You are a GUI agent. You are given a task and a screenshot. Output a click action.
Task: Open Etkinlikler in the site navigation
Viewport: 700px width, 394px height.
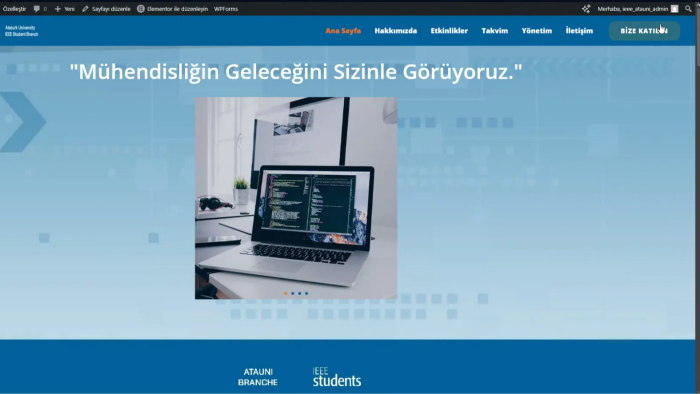(x=449, y=31)
